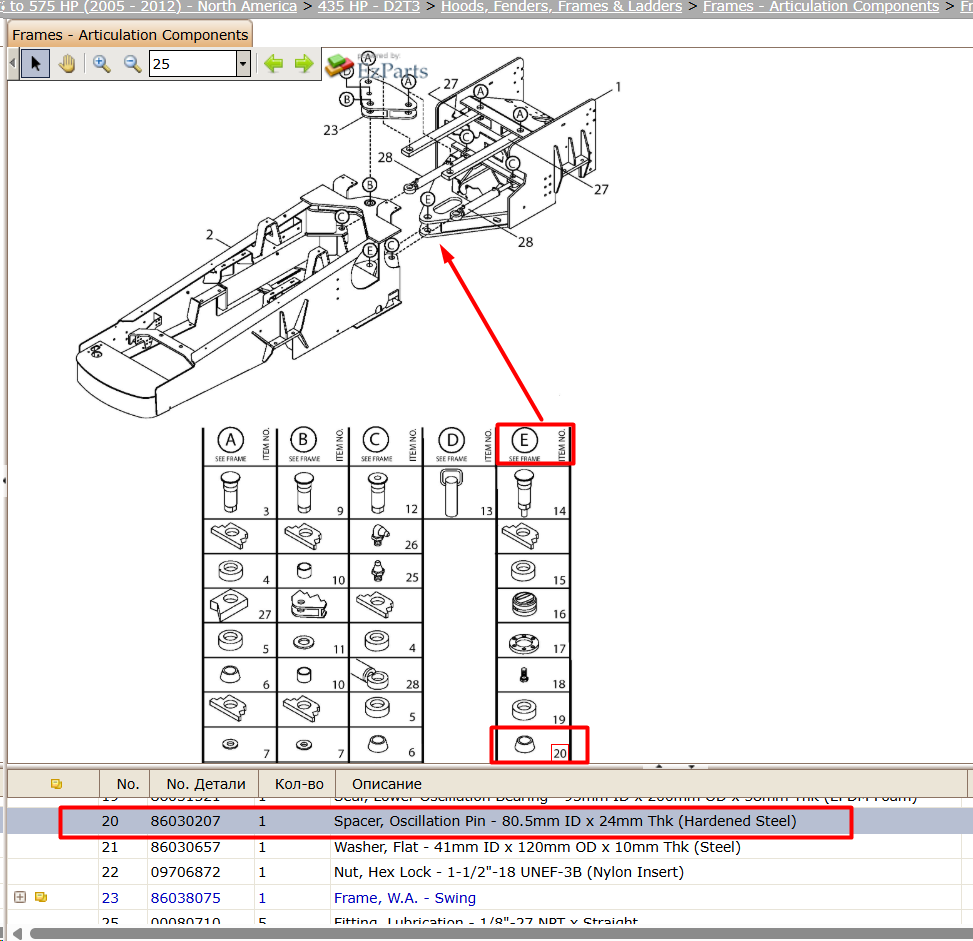Viewport: 973px width, 941px height.
Task: Click item 27 callout in column A
Action: pyautogui.click(x=265, y=615)
